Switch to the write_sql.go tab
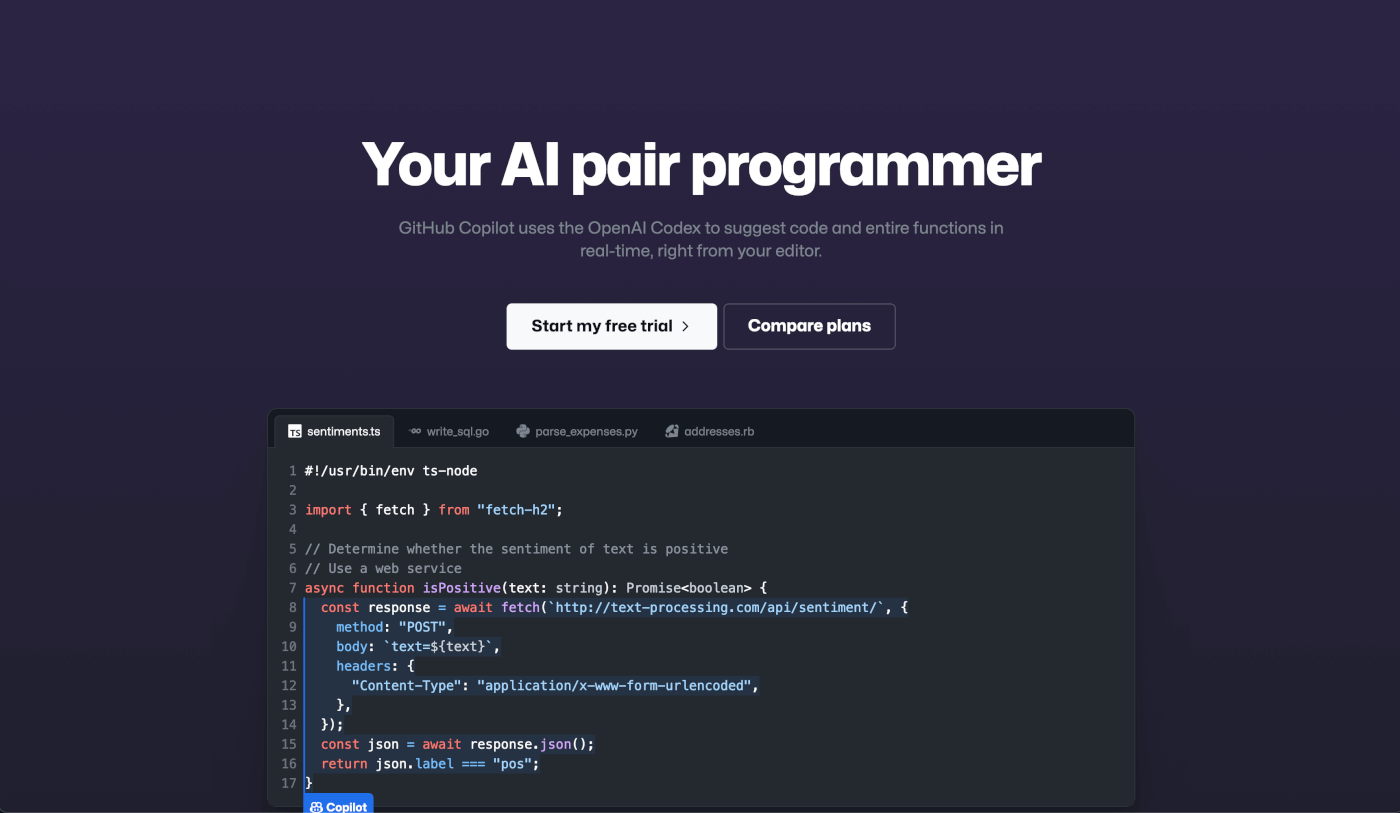The height and width of the screenshot is (813, 1400). pyautogui.click(x=457, y=432)
